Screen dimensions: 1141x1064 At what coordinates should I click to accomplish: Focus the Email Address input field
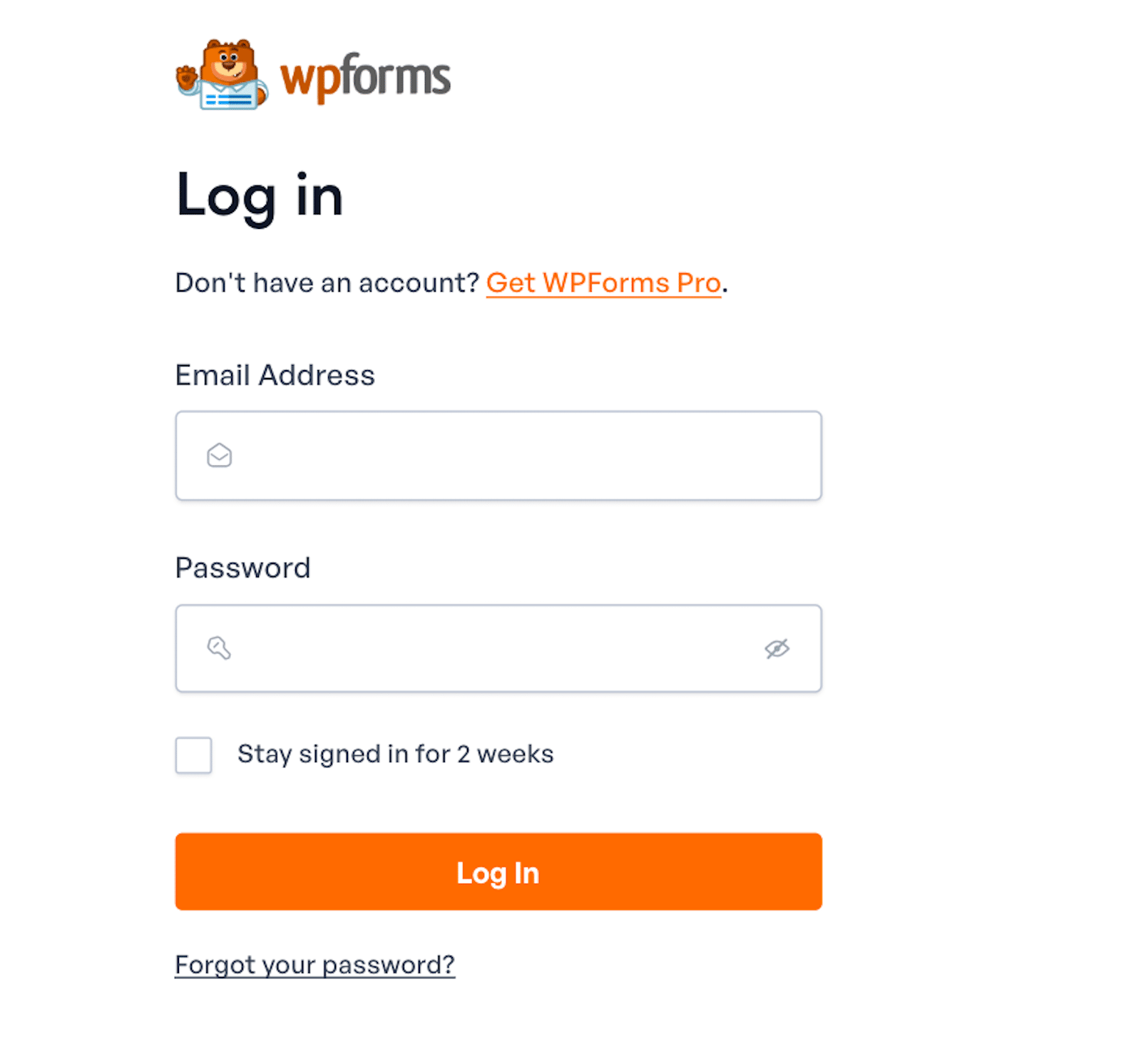[498, 455]
